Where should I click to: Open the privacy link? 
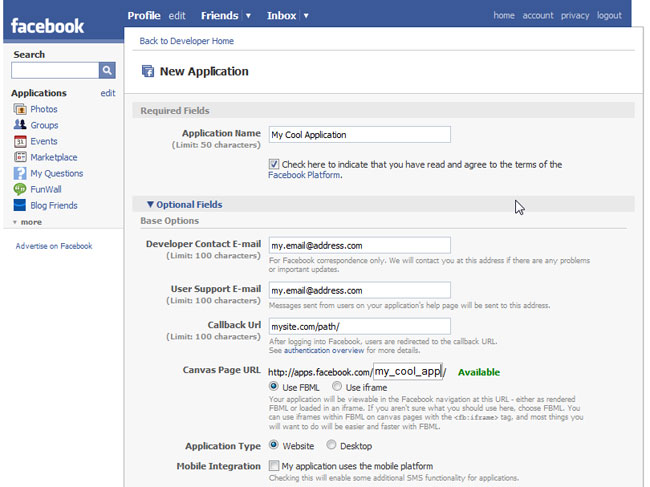point(575,15)
